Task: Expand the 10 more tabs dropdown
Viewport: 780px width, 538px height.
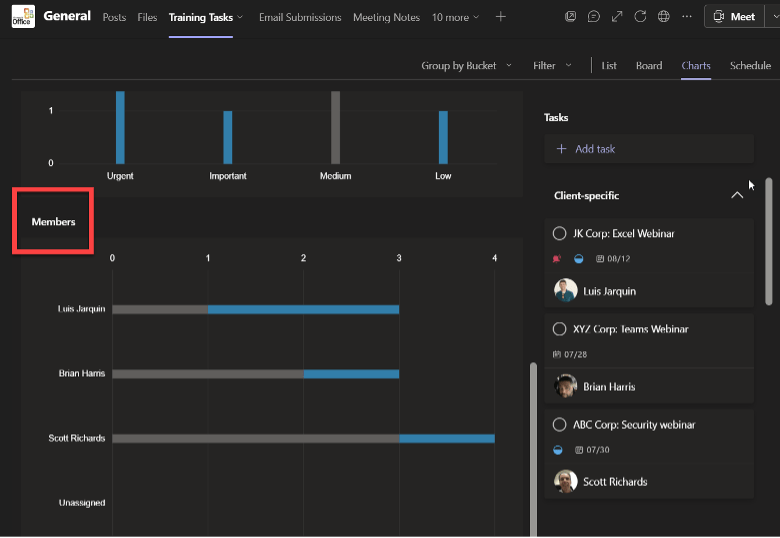Action: coord(455,17)
